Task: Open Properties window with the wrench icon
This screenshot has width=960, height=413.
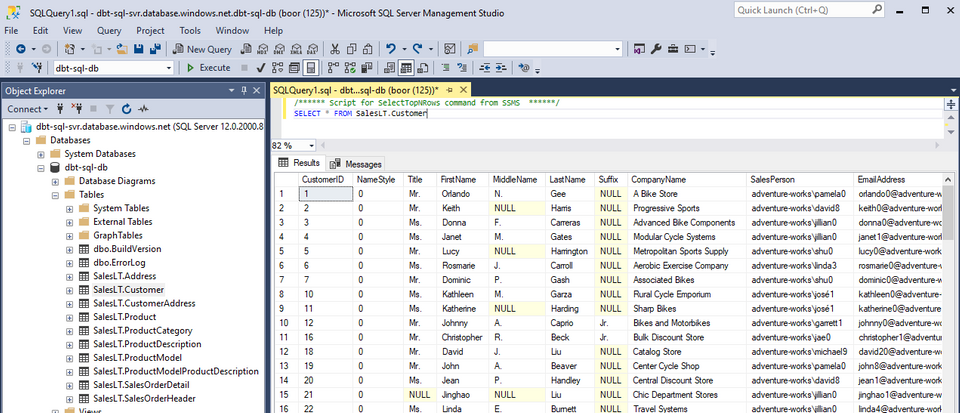Action: click(656, 48)
